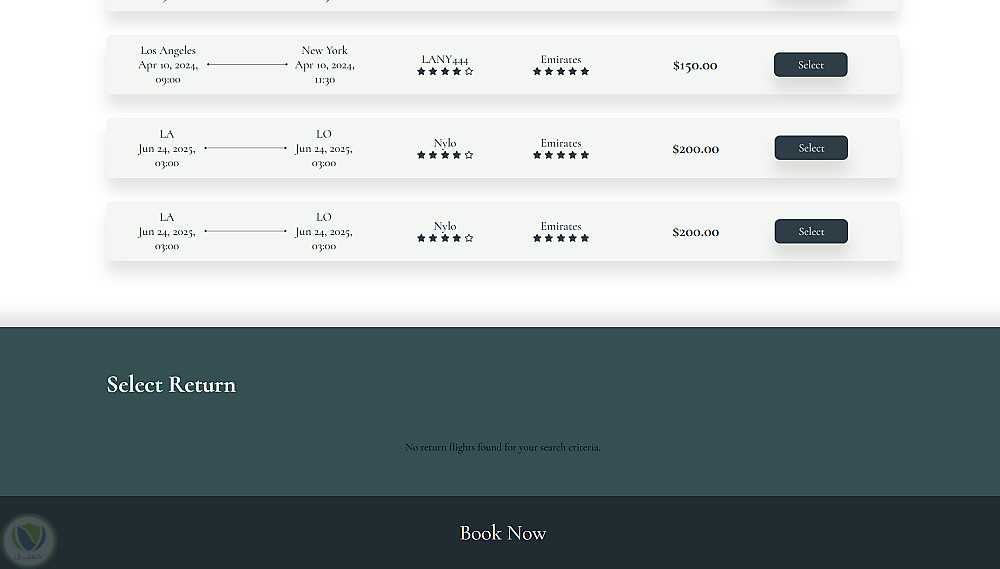
Task: Click the New York destination label
Action: [x=325, y=50]
